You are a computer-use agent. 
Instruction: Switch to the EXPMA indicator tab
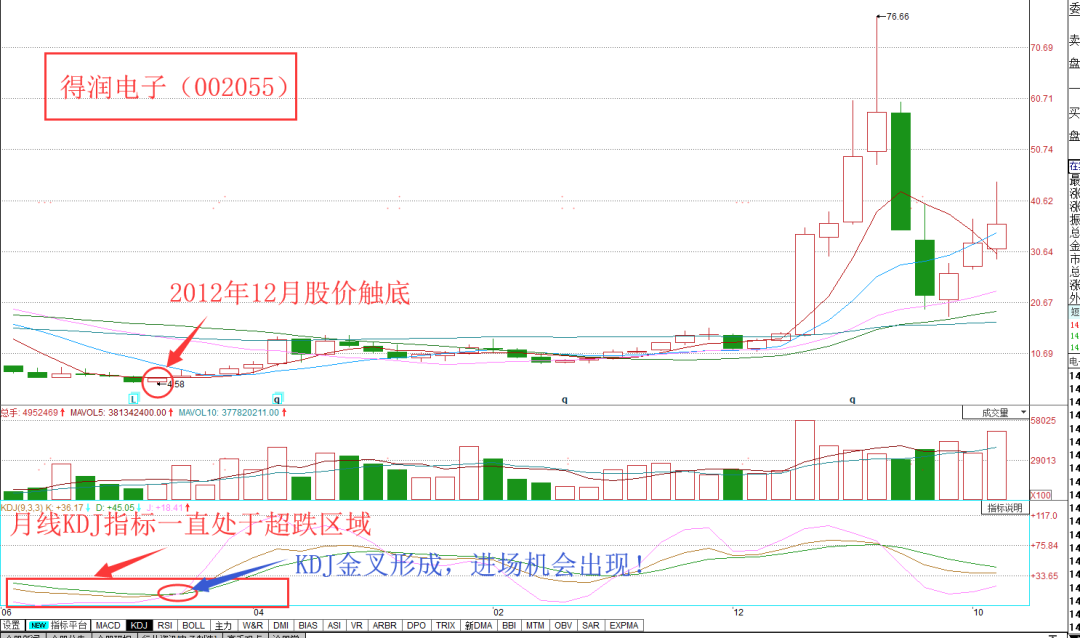point(624,626)
